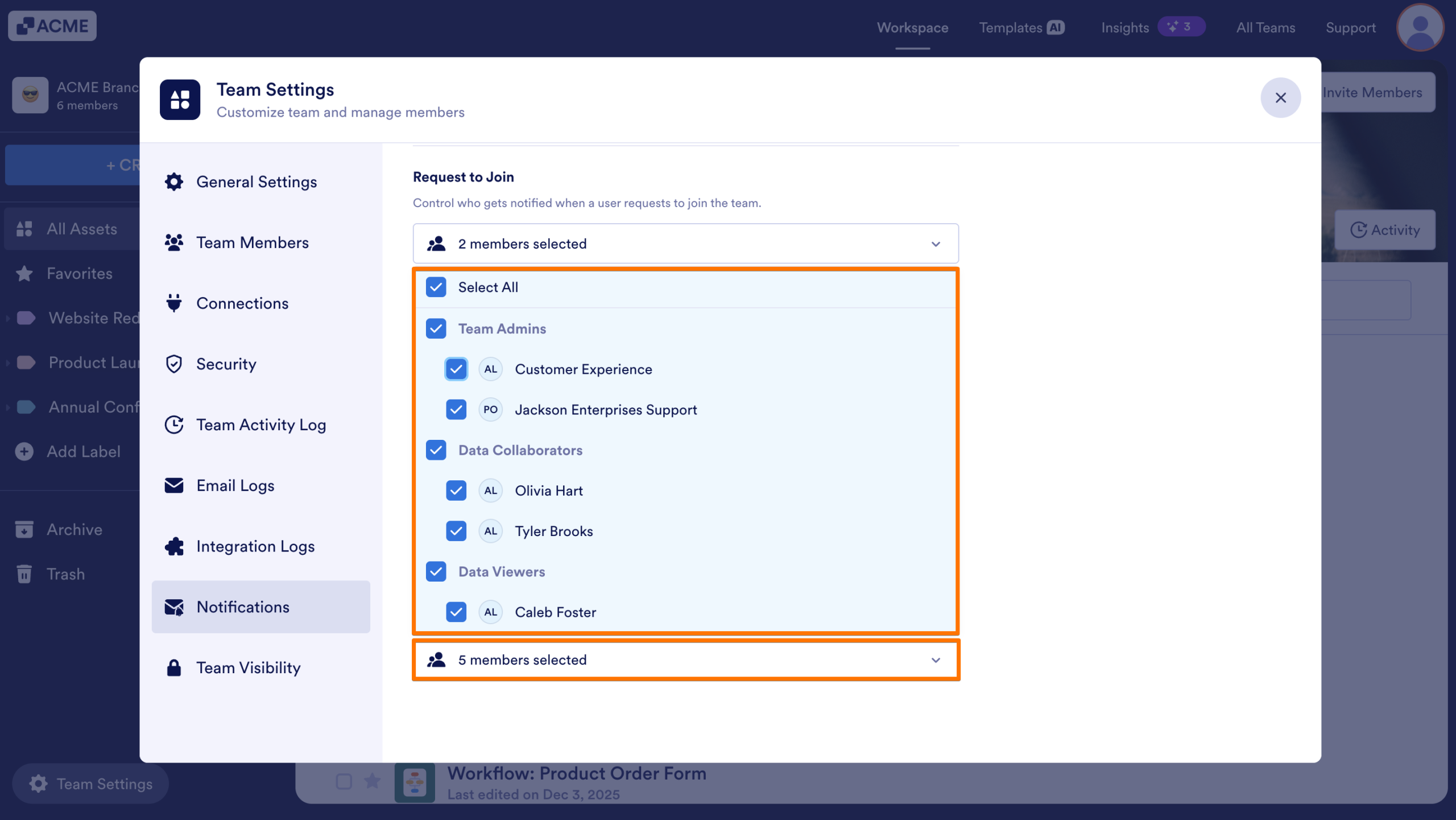Click the ACME Brand team emoji avatar
This screenshot has width=1456, height=820.
[x=30, y=95]
